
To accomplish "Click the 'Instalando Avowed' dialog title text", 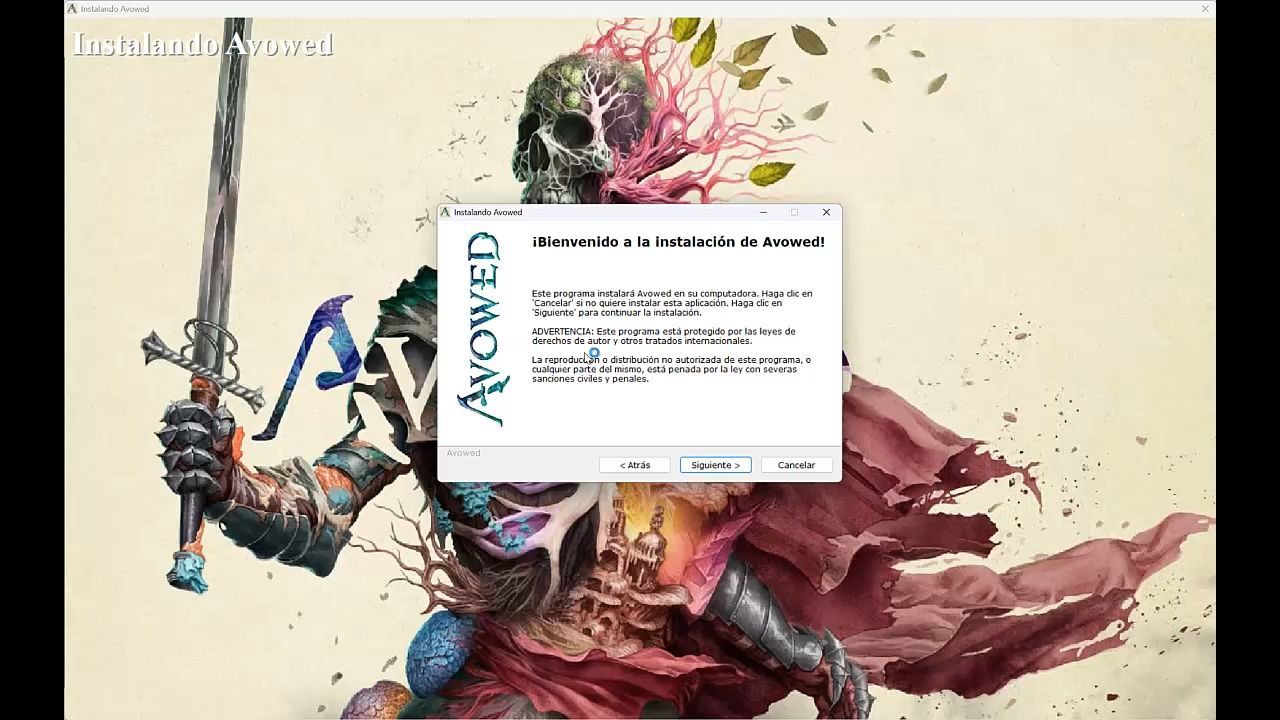I will pos(488,212).
